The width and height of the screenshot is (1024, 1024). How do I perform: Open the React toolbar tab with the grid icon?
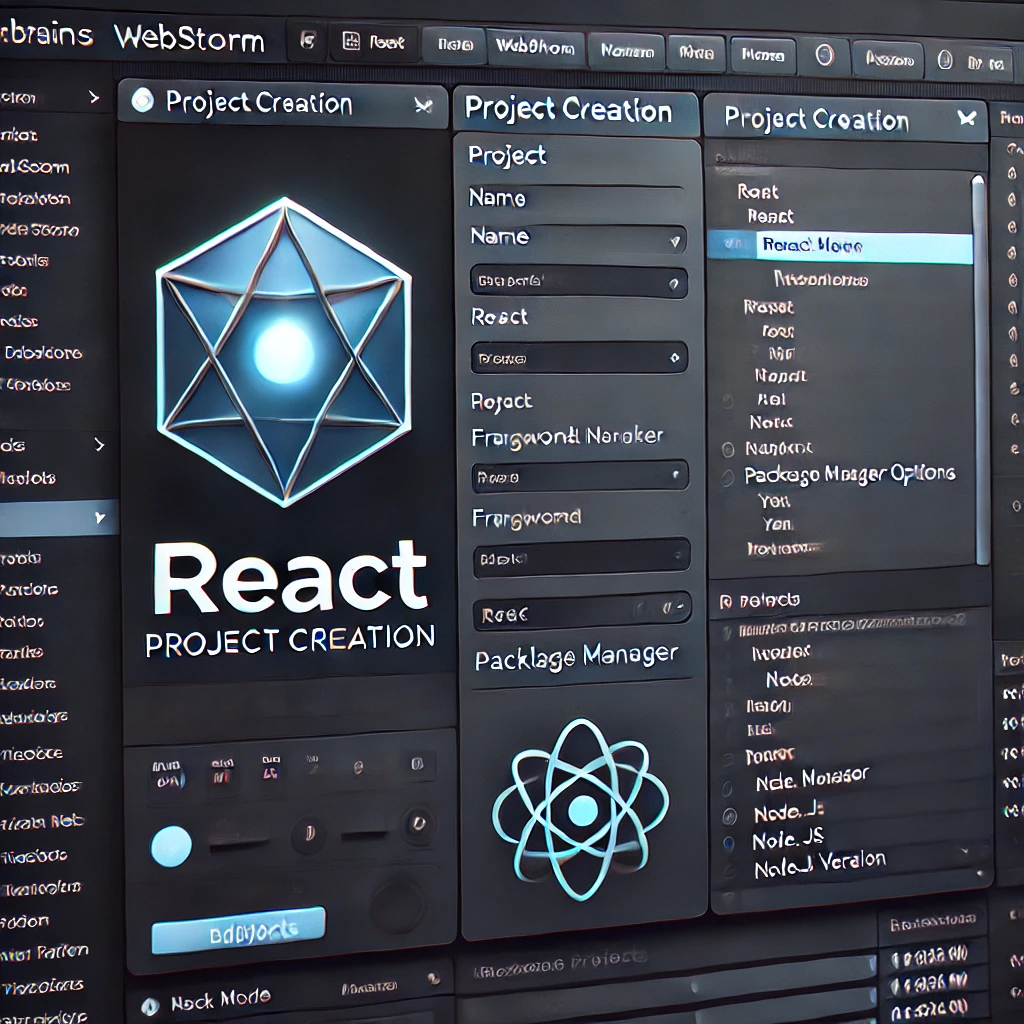click(373, 42)
